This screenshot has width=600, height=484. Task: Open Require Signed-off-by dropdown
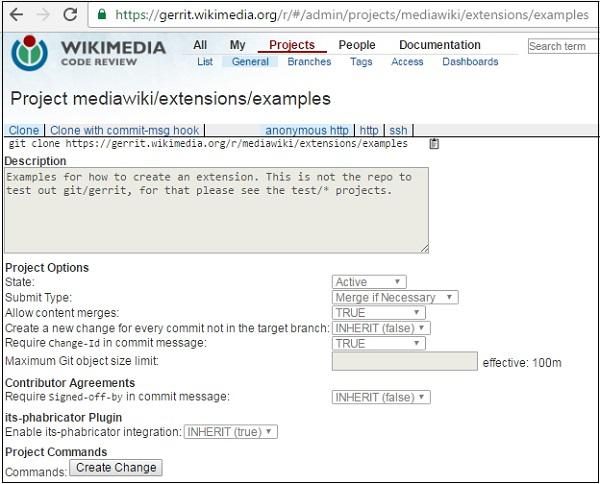tap(381, 397)
